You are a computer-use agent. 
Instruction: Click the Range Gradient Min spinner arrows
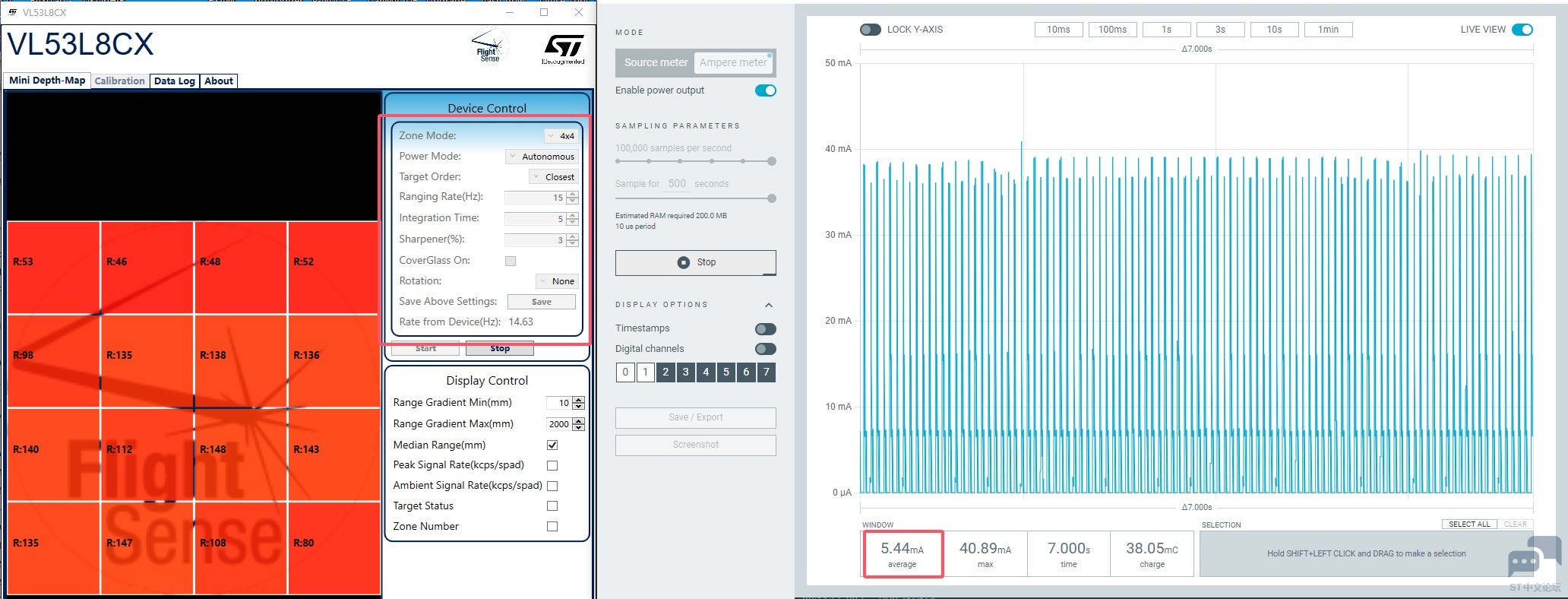click(x=579, y=403)
